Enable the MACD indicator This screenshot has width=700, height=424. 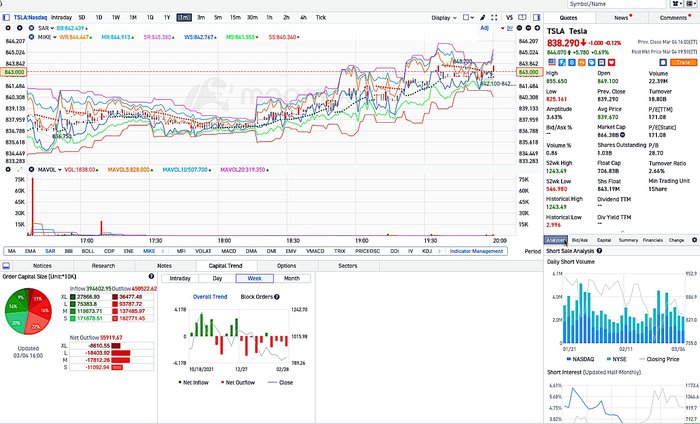(x=229, y=251)
